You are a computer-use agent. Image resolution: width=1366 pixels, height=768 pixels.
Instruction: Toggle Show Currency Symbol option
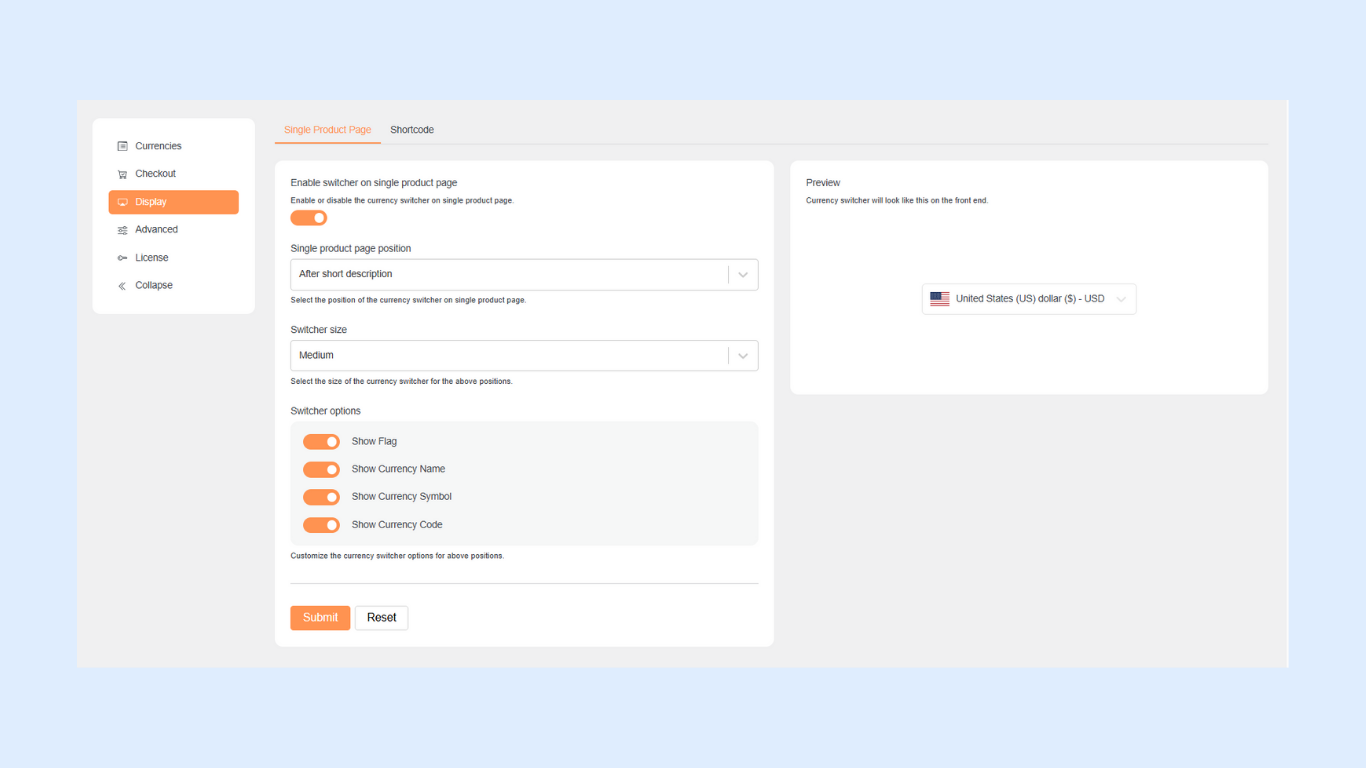pyautogui.click(x=321, y=497)
